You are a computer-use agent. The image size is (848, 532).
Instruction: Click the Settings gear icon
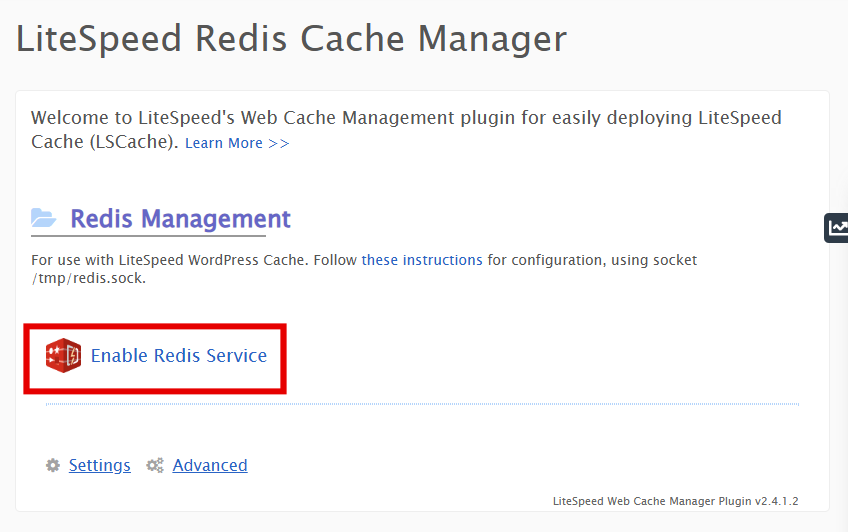click(x=52, y=466)
